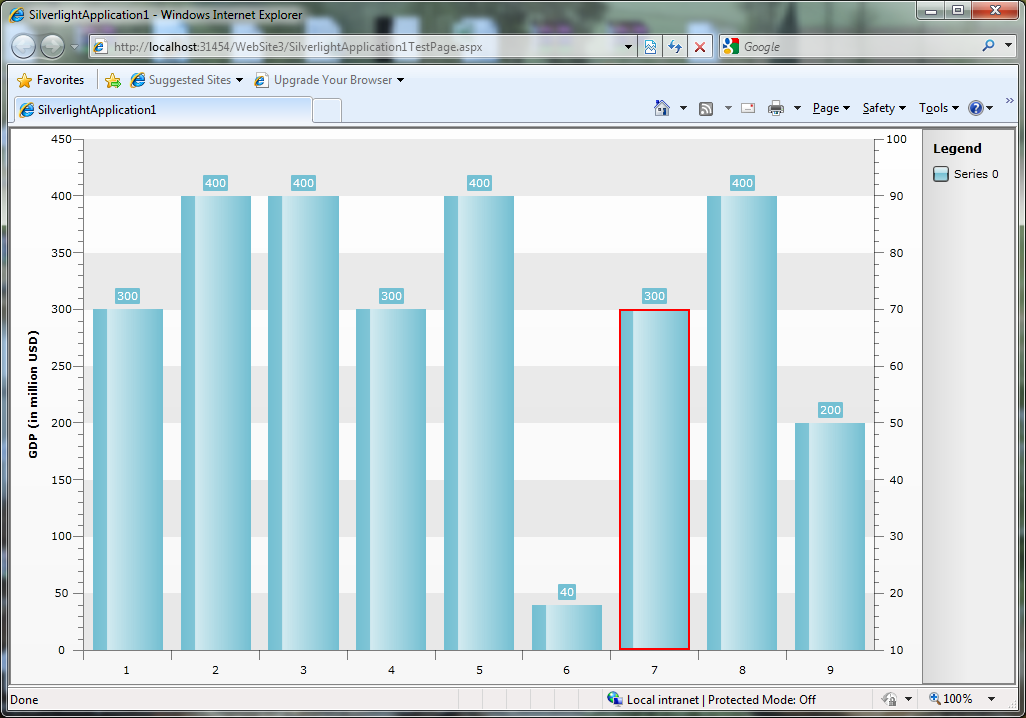Viewport: 1026px width, 718px height.
Task: Refresh the page with the refresh icon
Action: 675,46
